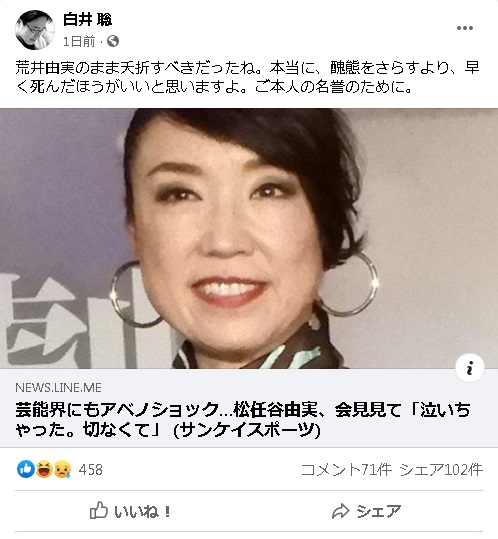Open the three-dots post options menu
Image resolution: width=498 pixels, height=539 pixels.
click(x=465, y=28)
